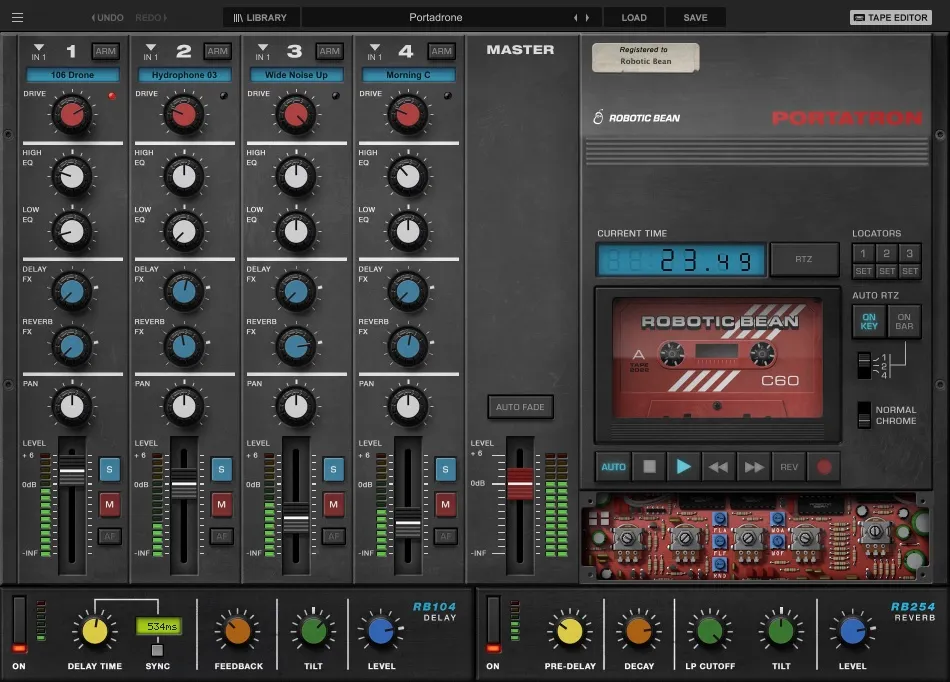This screenshot has height=682, width=950.
Task: Arm channel 2 for recording
Action: [218, 51]
